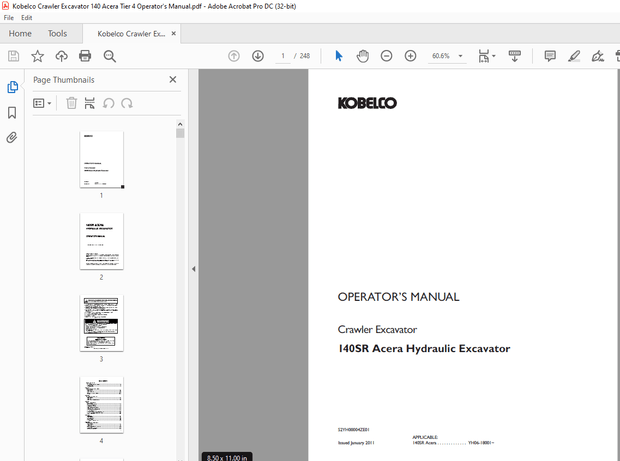The width and height of the screenshot is (620, 461).
Task: Click the 'OPERATOR'S MANUAL' heading text
Action: click(398, 297)
